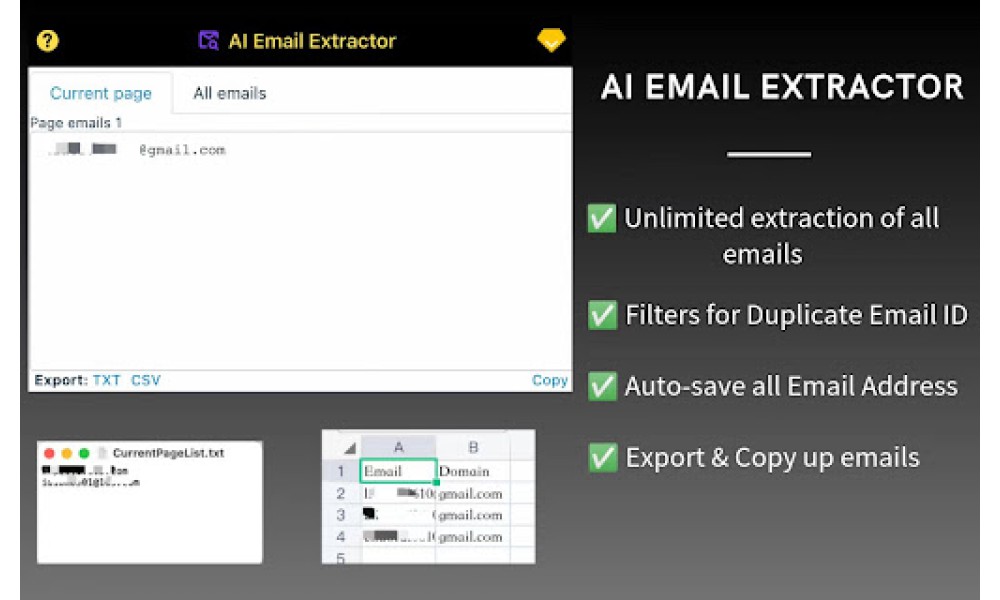1000x600 pixels.
Task: Click the red close dot of CurrentPageList.txt
Action: 49,453
